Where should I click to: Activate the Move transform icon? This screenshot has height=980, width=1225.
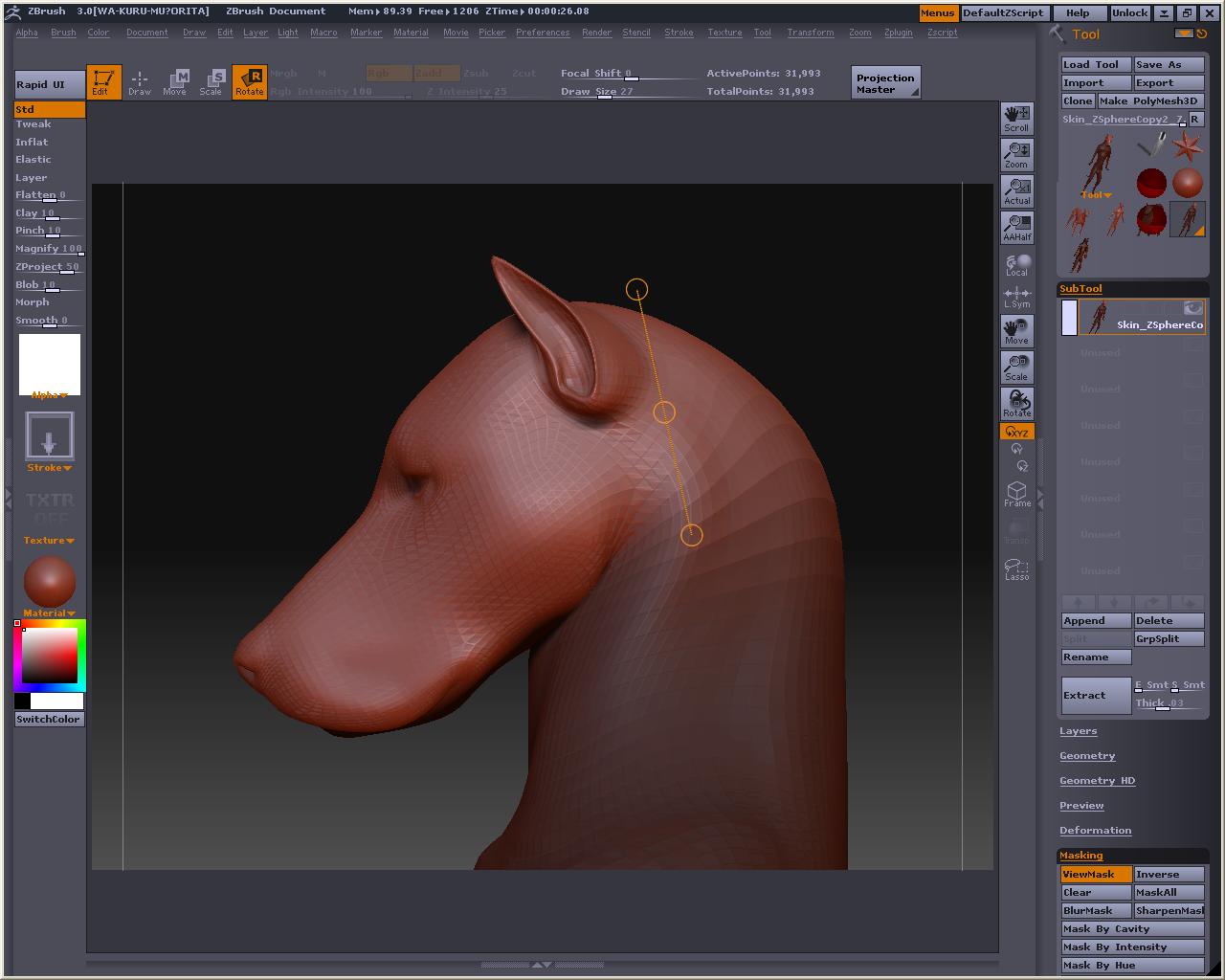(x=175, y=82)
